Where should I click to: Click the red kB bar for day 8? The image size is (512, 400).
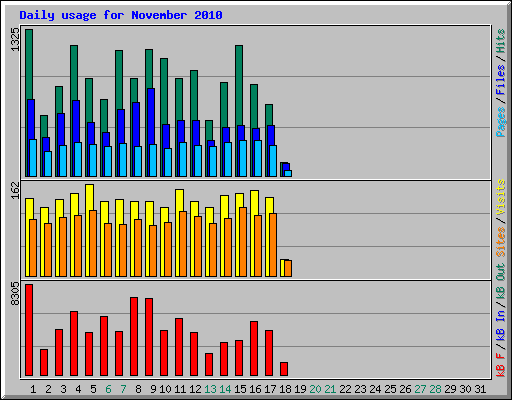click(x=134, y=337)
